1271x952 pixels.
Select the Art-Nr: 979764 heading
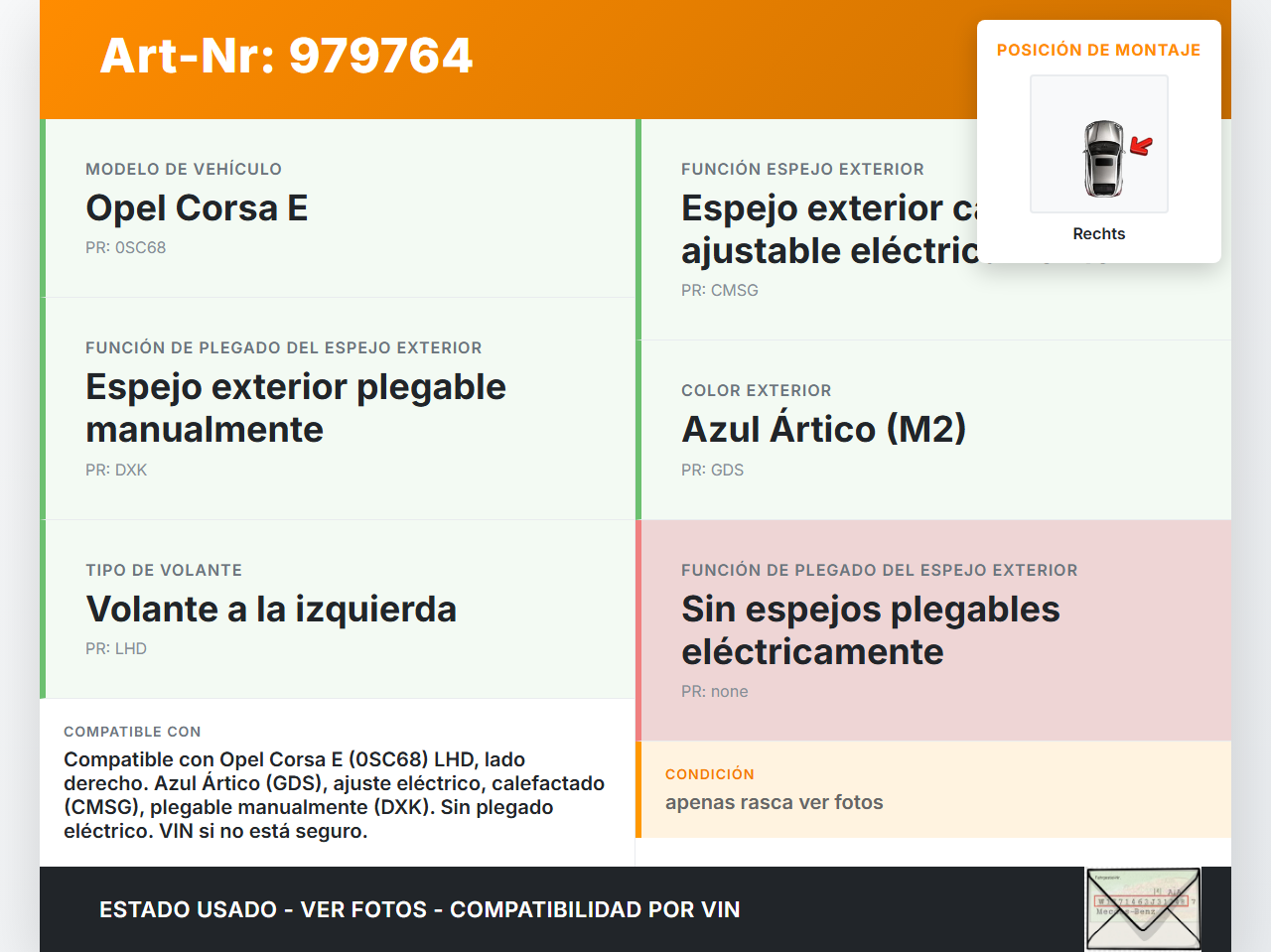[x=286, y=56]
